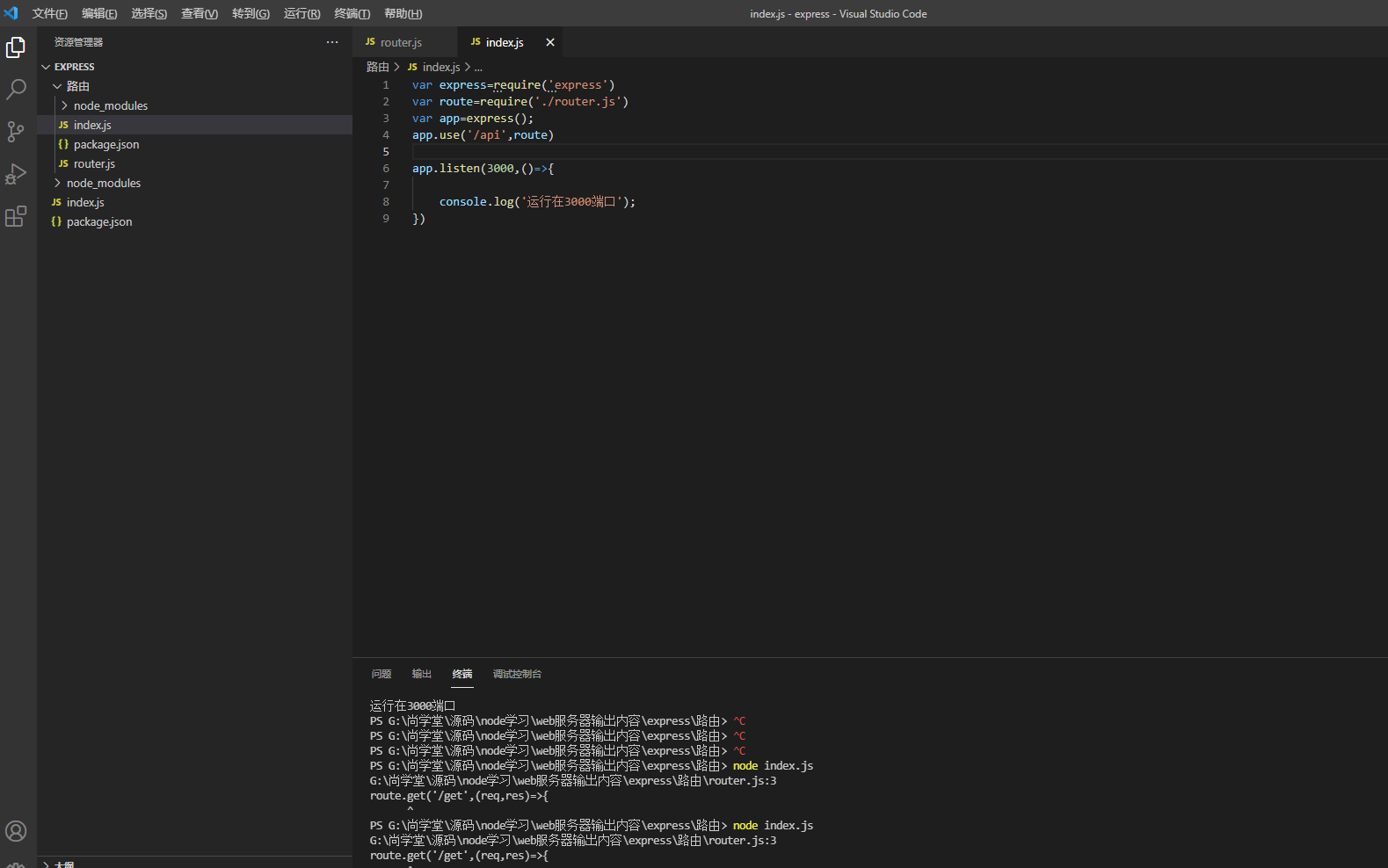Open the Explorer view in activity bar

tap(16, 47)
